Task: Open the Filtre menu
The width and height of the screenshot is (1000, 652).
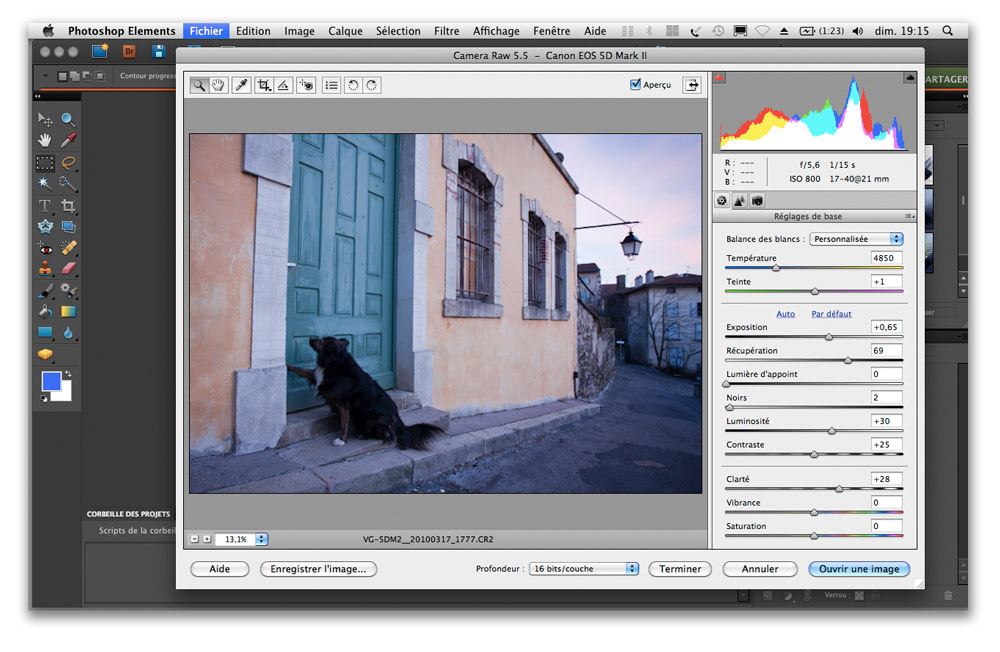Action: (446, 31)
